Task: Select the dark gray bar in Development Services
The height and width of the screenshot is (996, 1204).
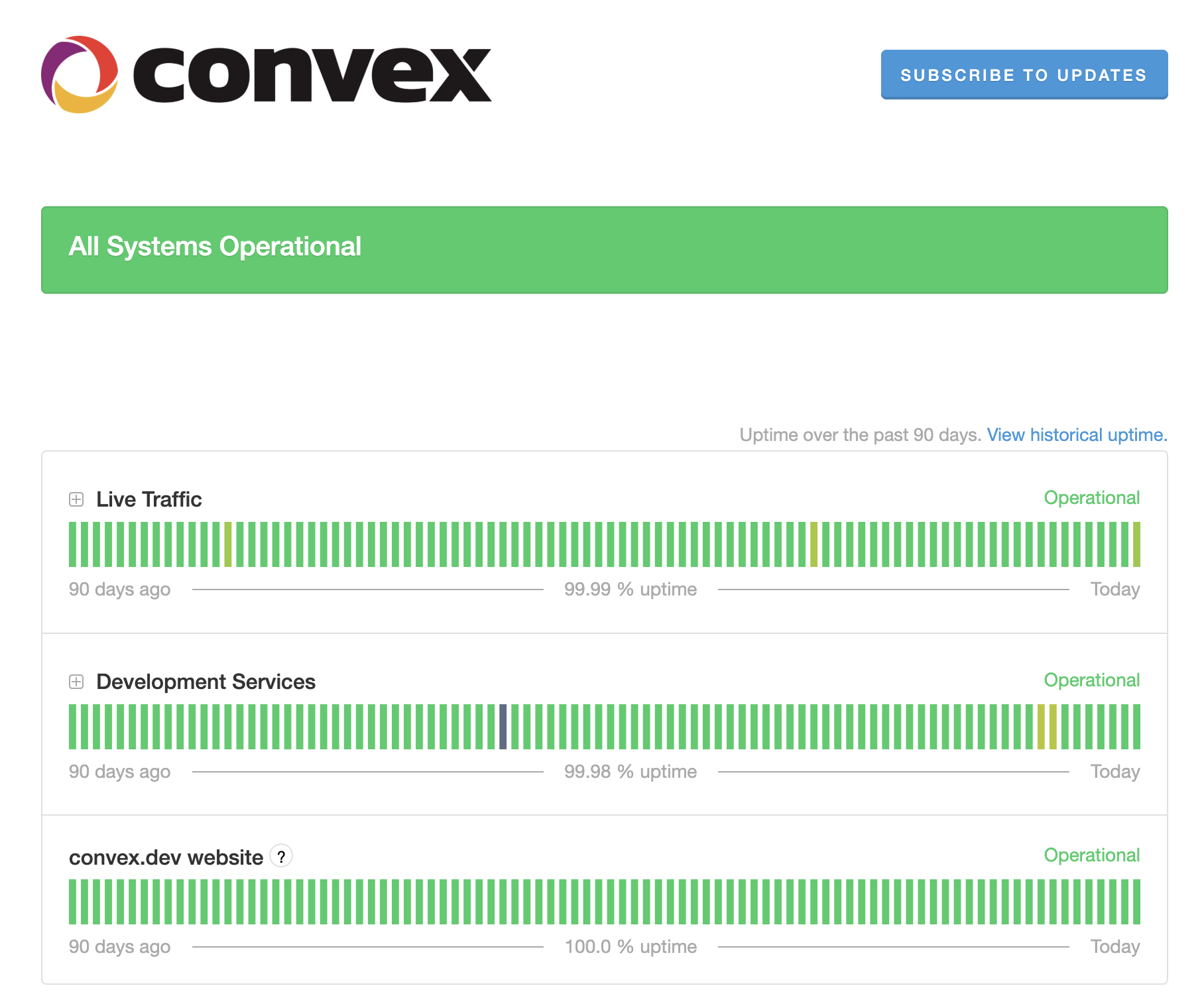Action: (503, 727)
